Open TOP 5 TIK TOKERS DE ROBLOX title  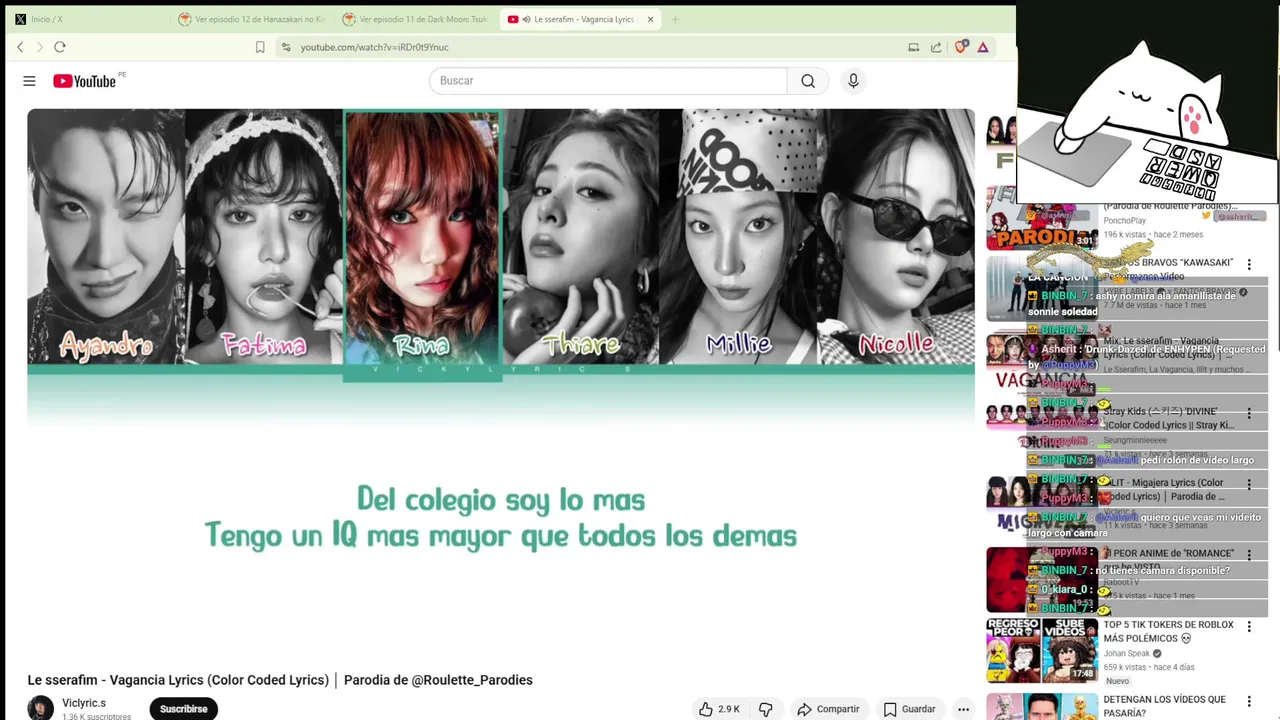tap(1168, 631)
